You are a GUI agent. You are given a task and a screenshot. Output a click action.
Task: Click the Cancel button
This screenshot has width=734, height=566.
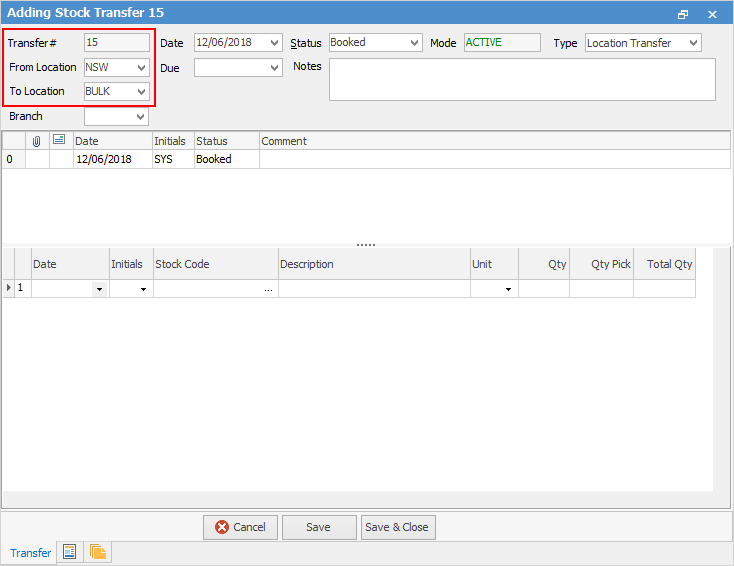[240, 527]
